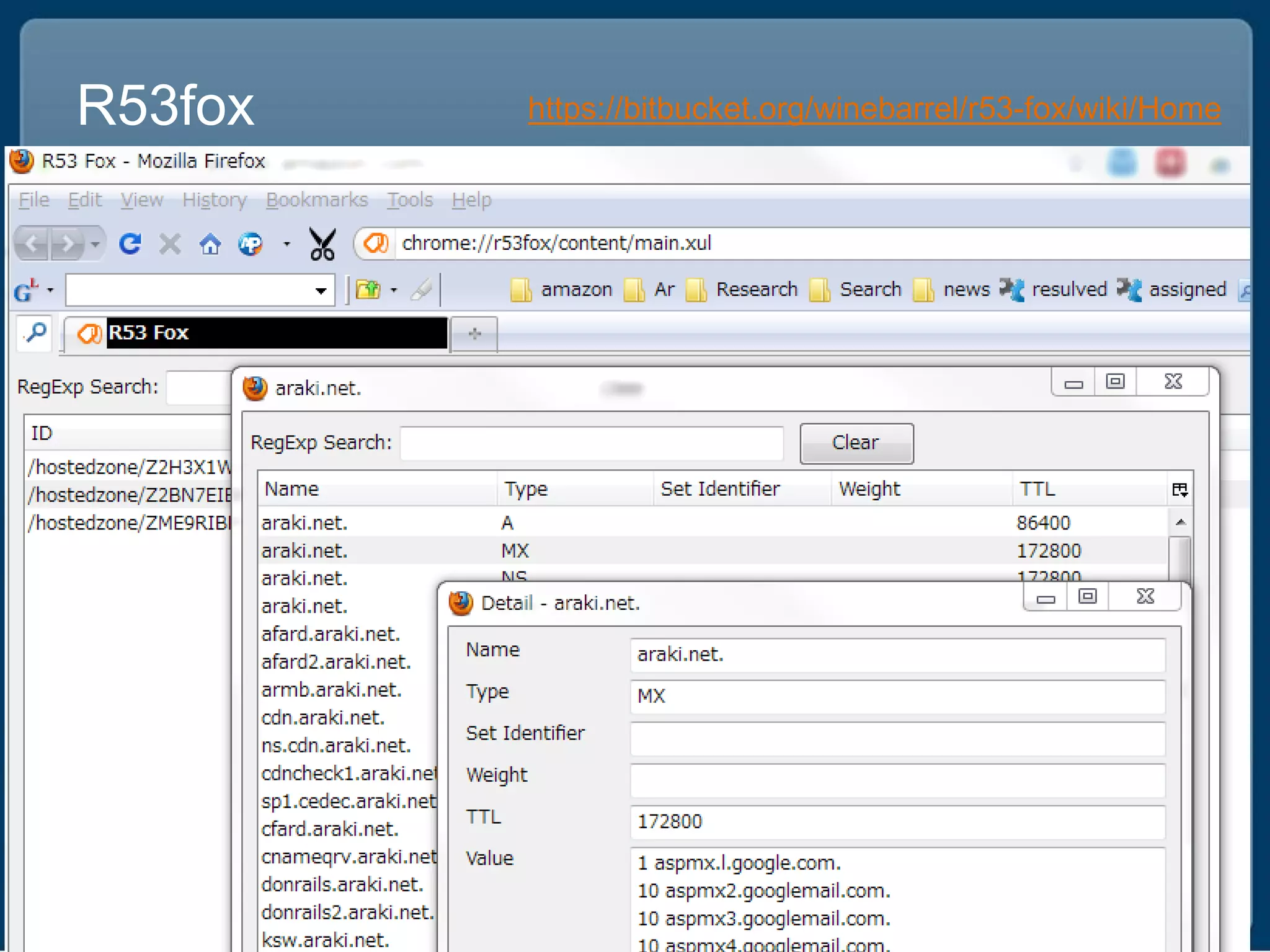
Task: Click the highlighter pen toolbar icon
Action: pyautogui.click(x=421, y=289)
